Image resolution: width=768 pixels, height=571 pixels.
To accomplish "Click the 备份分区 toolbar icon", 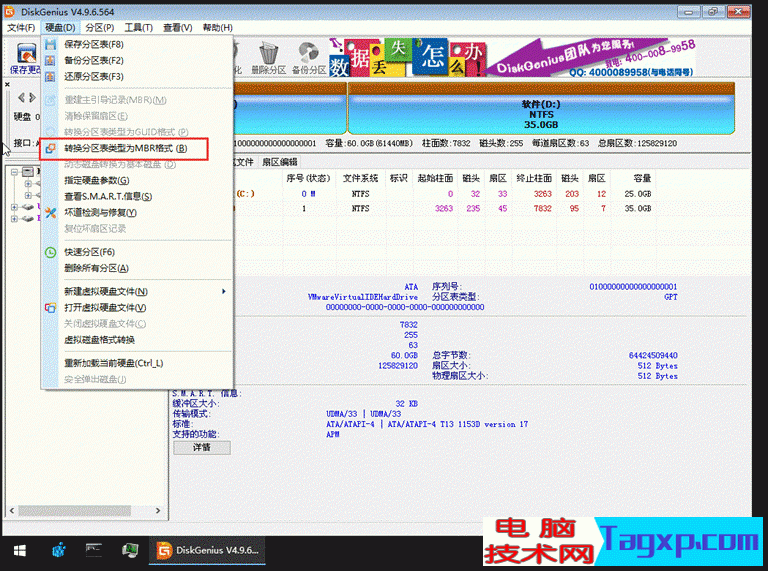I will pyautogui.click(x=309, y=58).
